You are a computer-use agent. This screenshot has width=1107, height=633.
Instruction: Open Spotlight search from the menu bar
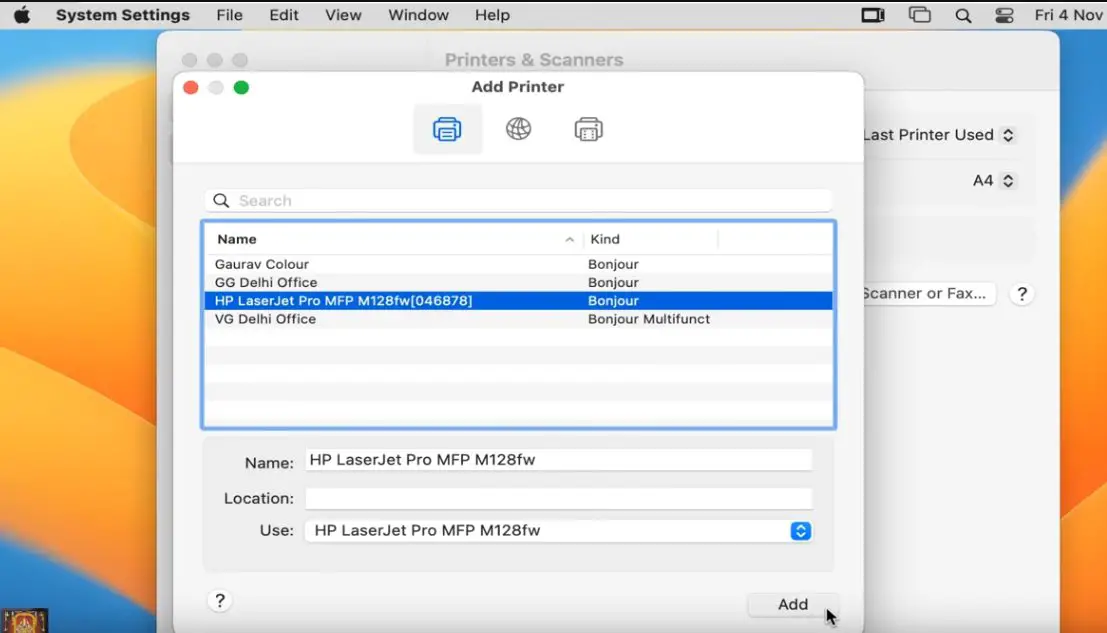pos(963,14)
